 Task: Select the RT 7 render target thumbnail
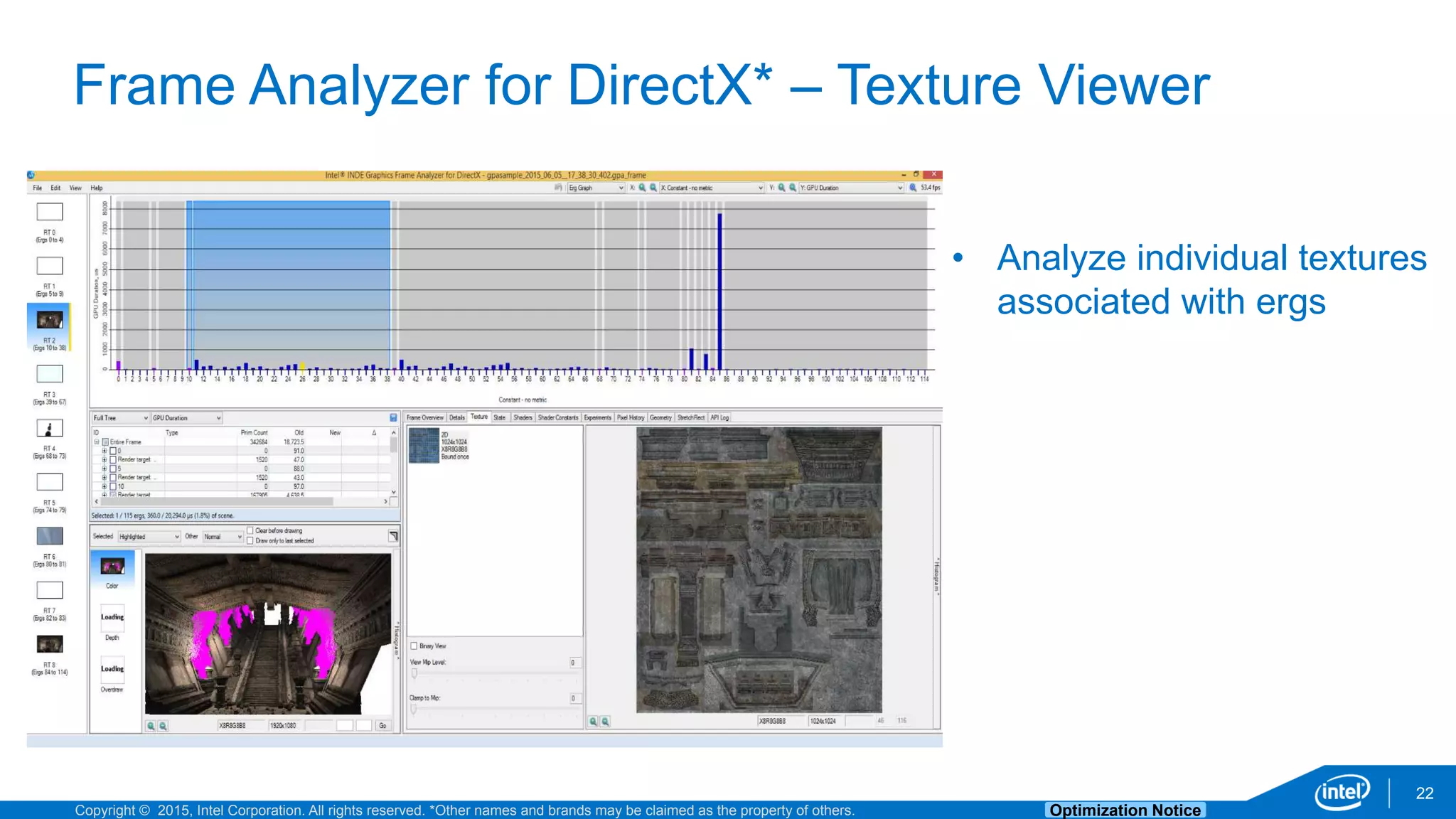[x=50, y=590]
